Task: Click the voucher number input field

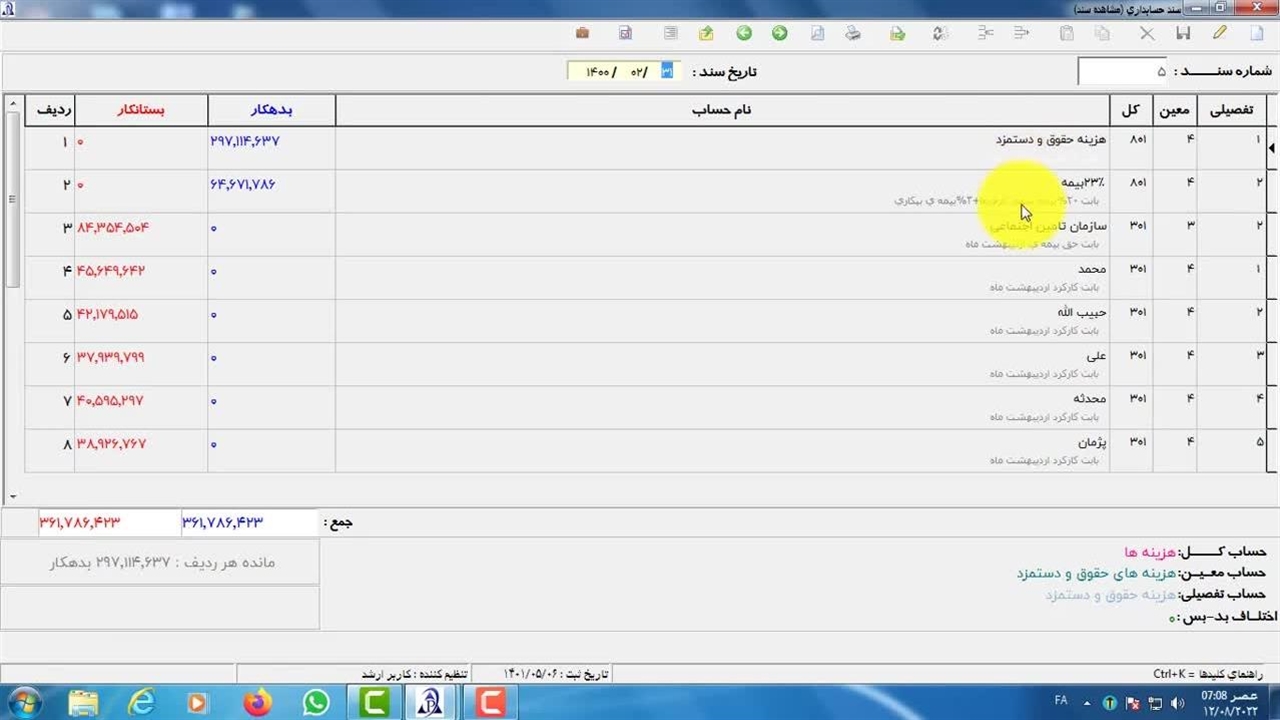Action: (1123, 72)
